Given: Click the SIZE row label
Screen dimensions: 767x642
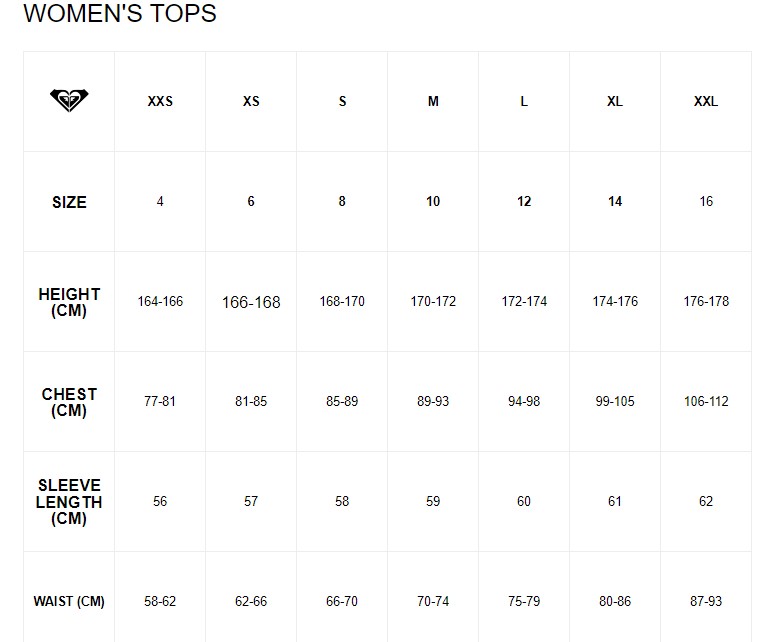Looking at the screenshot, I should coord(69,202).
